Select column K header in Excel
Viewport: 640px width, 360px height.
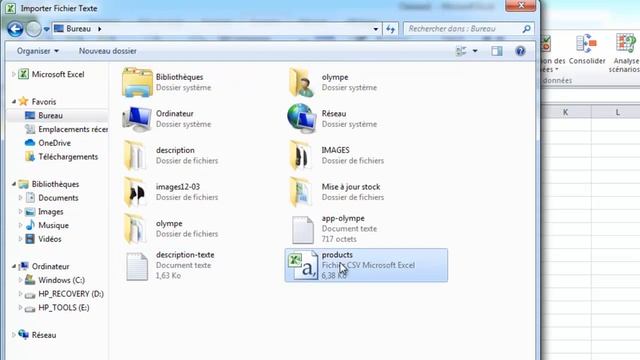(x=565, y=112)
